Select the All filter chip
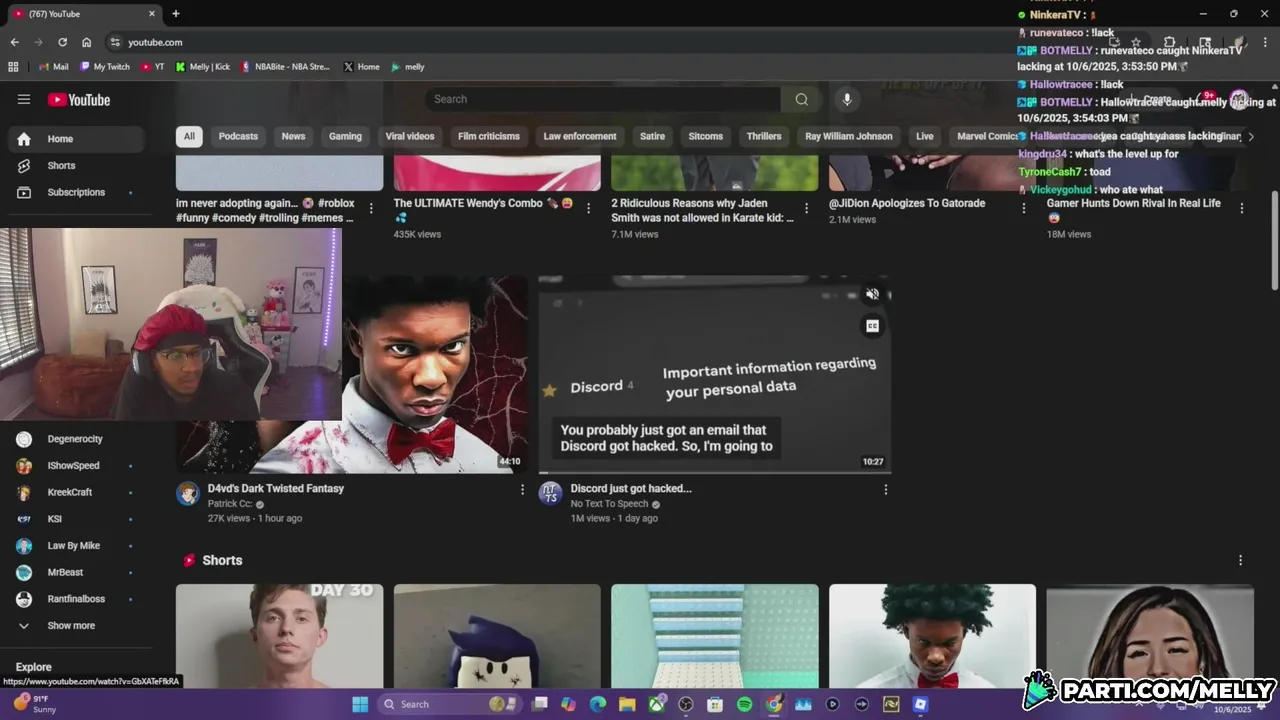 [189, 136]
